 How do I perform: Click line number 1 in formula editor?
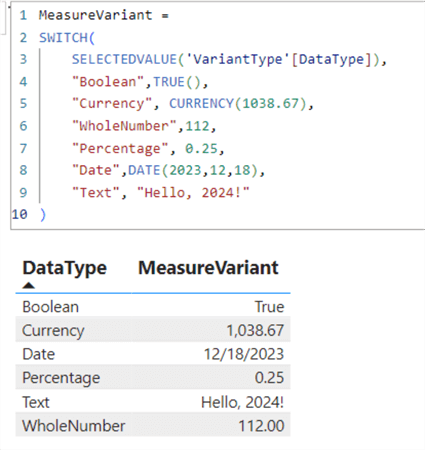click(23, 15)
